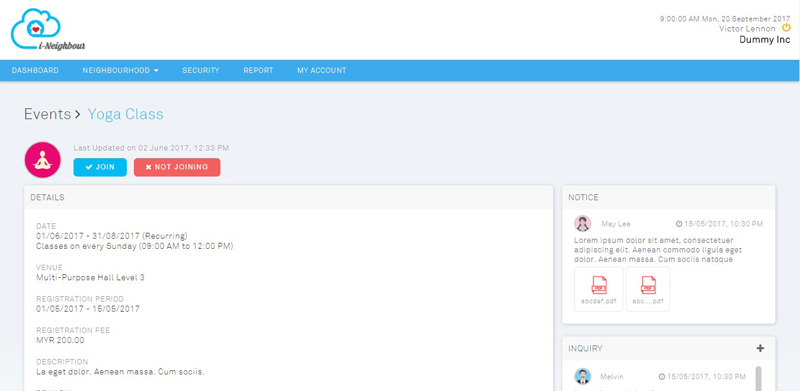Click the i-Neighbour cloud logo

[x=47, y=30]
